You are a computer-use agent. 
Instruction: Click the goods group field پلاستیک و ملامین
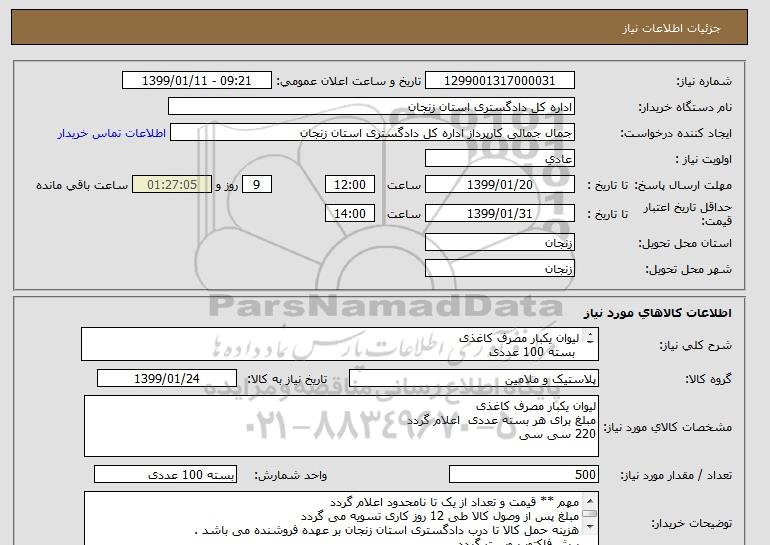pos(473,379)
